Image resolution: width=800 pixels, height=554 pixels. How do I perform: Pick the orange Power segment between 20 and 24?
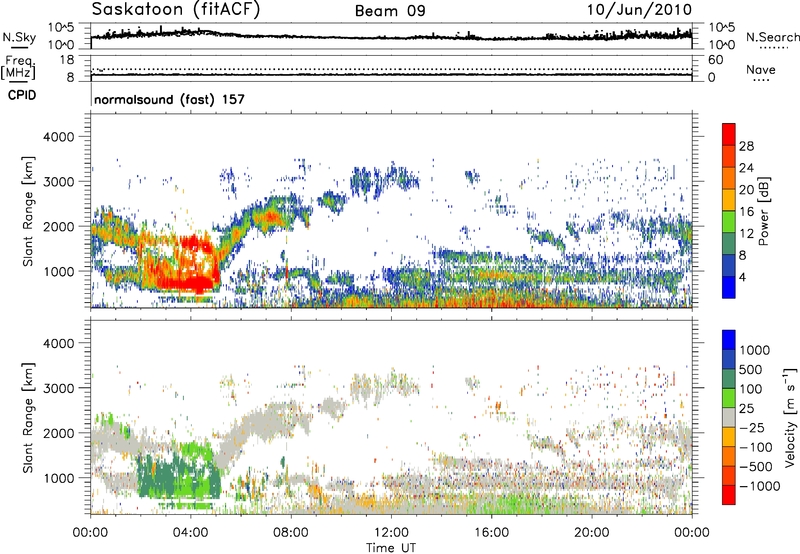point(729,178)
